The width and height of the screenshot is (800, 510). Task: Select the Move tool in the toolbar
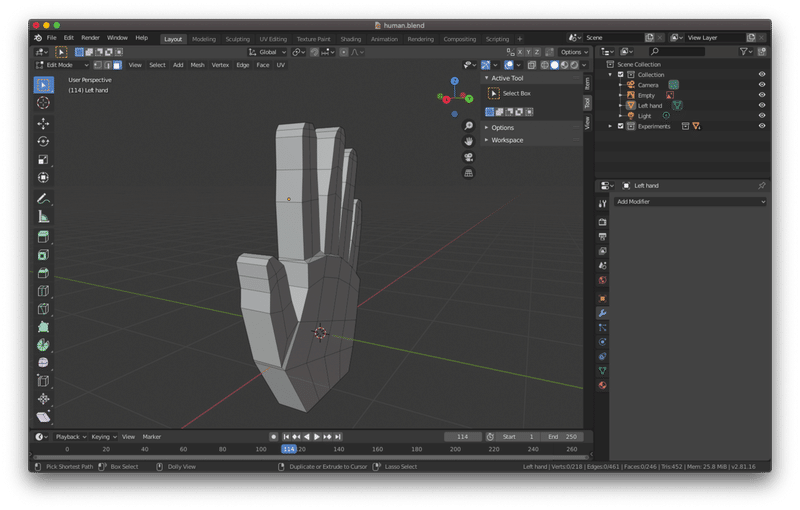click(x=43, y=123)
